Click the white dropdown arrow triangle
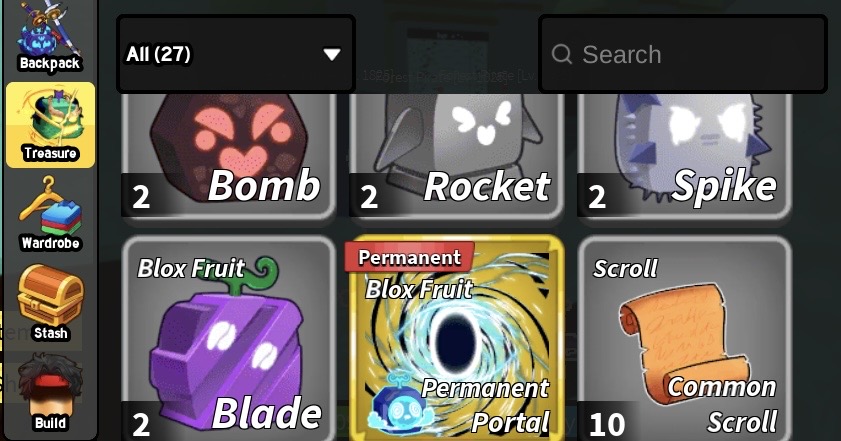 [332, 54]
